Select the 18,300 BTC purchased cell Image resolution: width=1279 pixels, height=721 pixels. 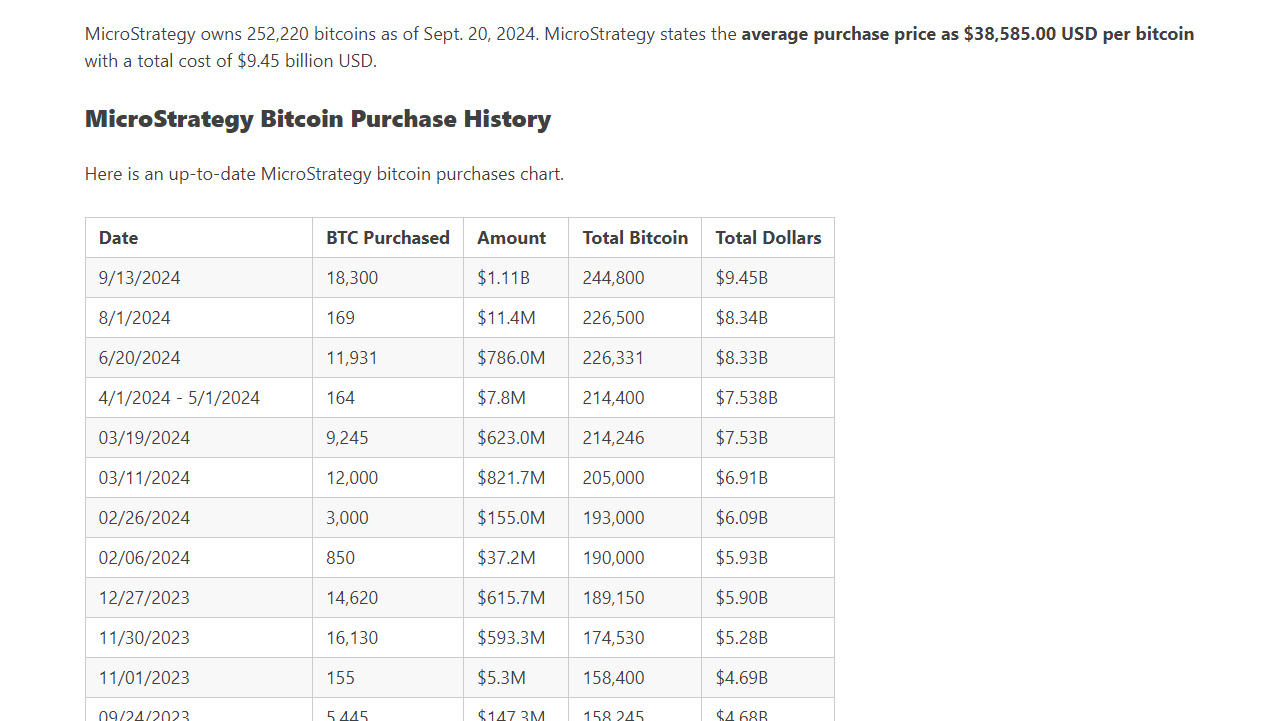click(388, 278)
